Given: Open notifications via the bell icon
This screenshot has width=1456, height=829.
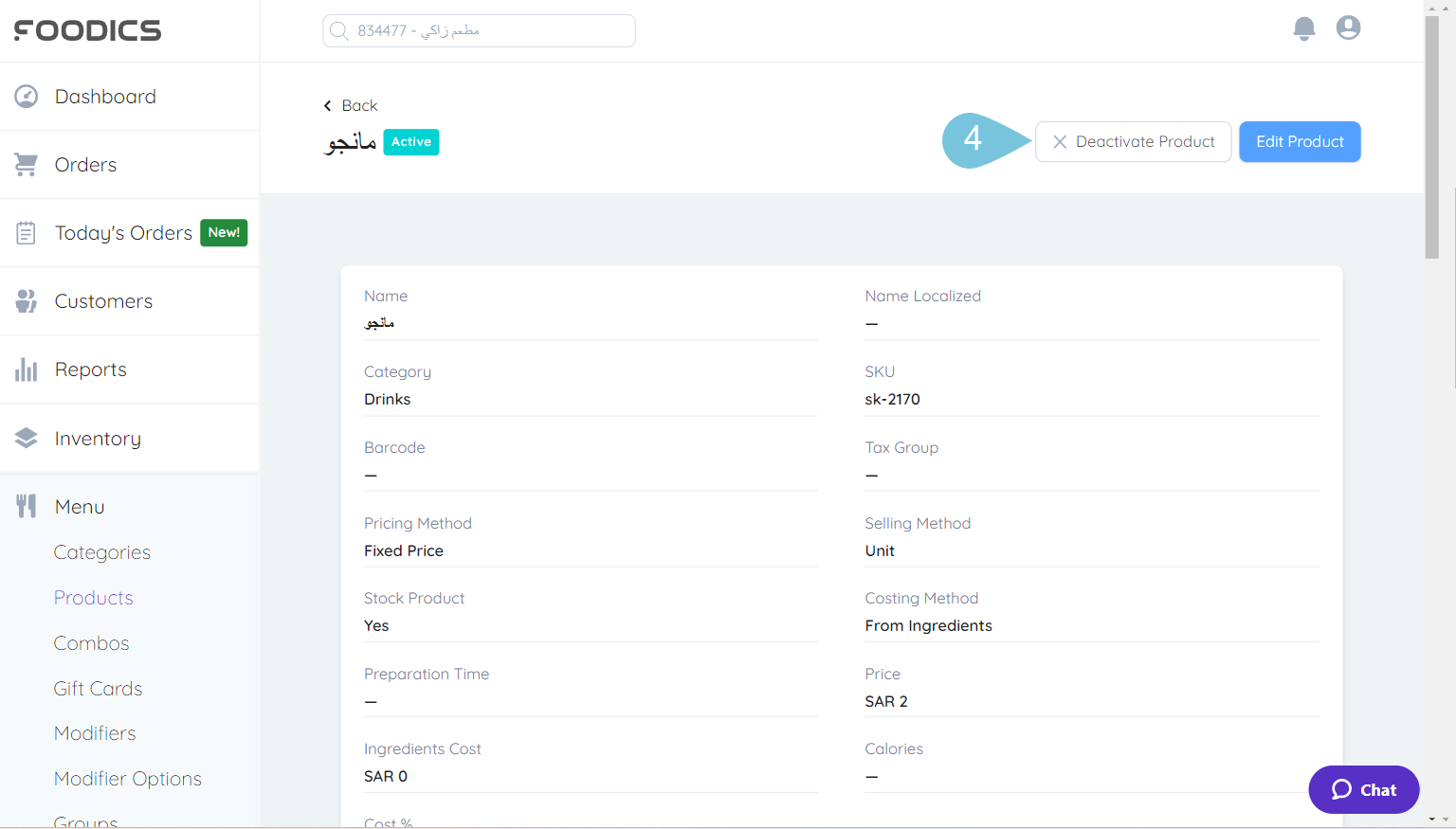Looking at the screenshot, I should [x=1303, y=28].
